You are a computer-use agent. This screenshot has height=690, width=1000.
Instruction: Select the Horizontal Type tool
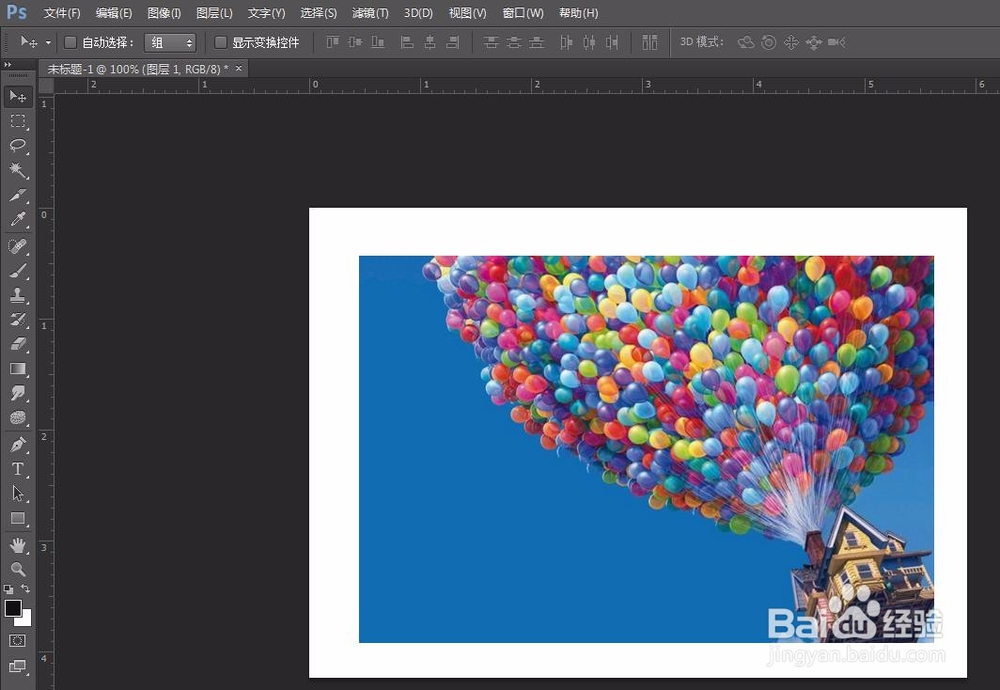[18, 469]
